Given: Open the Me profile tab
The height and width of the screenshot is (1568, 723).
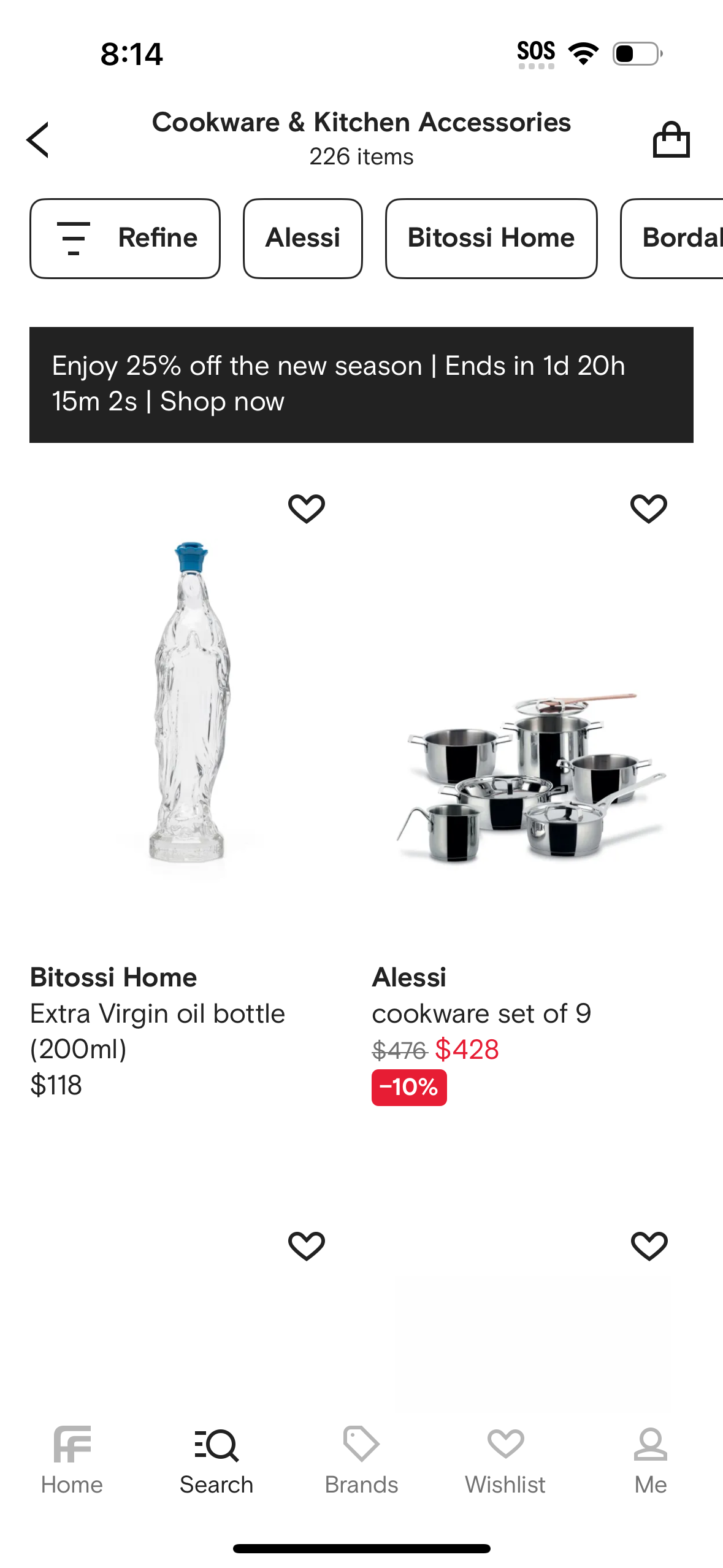Looking at the screenshot, I should [x=650, y=1460].
